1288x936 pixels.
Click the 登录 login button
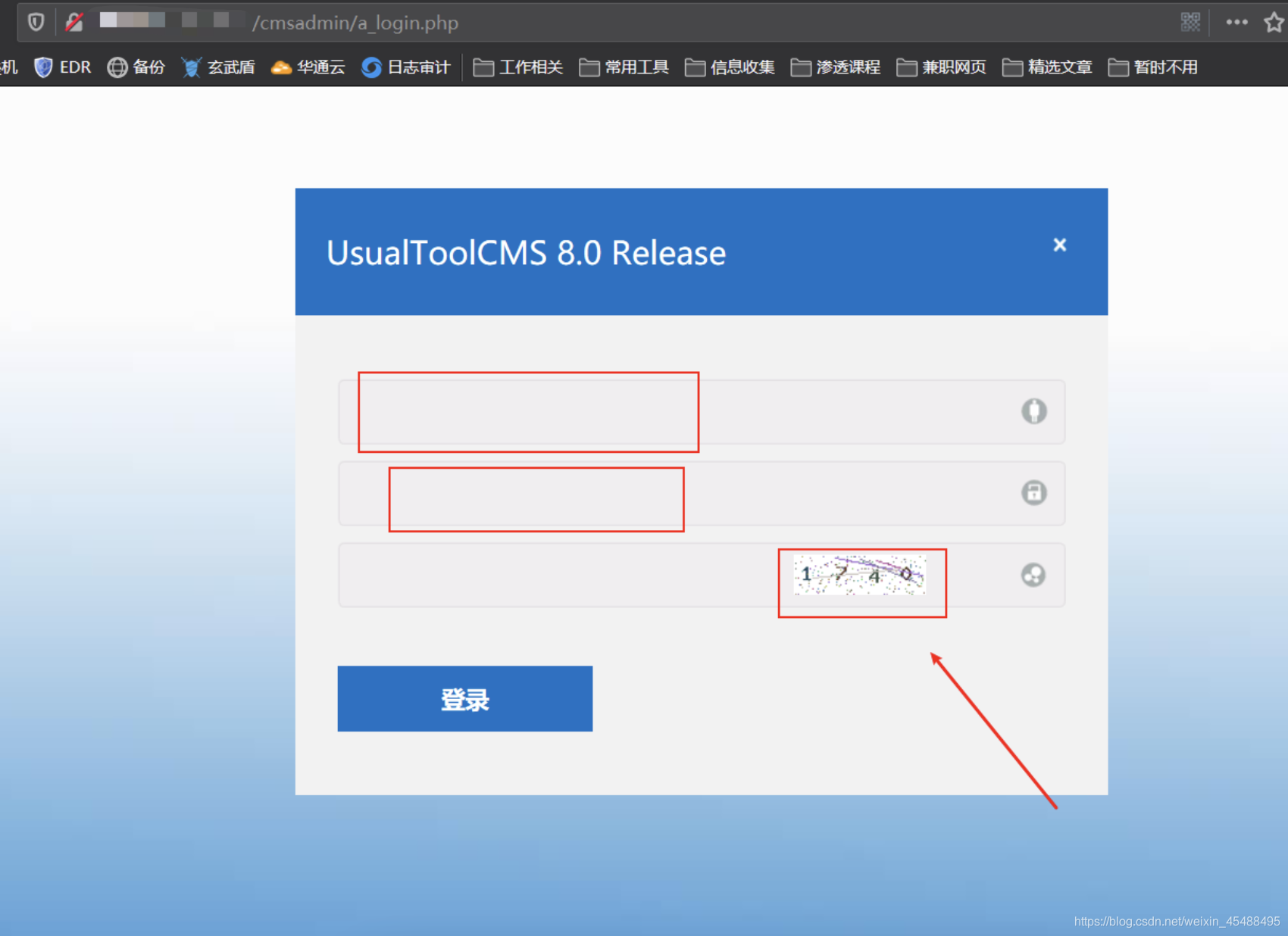tap(465, 698)
